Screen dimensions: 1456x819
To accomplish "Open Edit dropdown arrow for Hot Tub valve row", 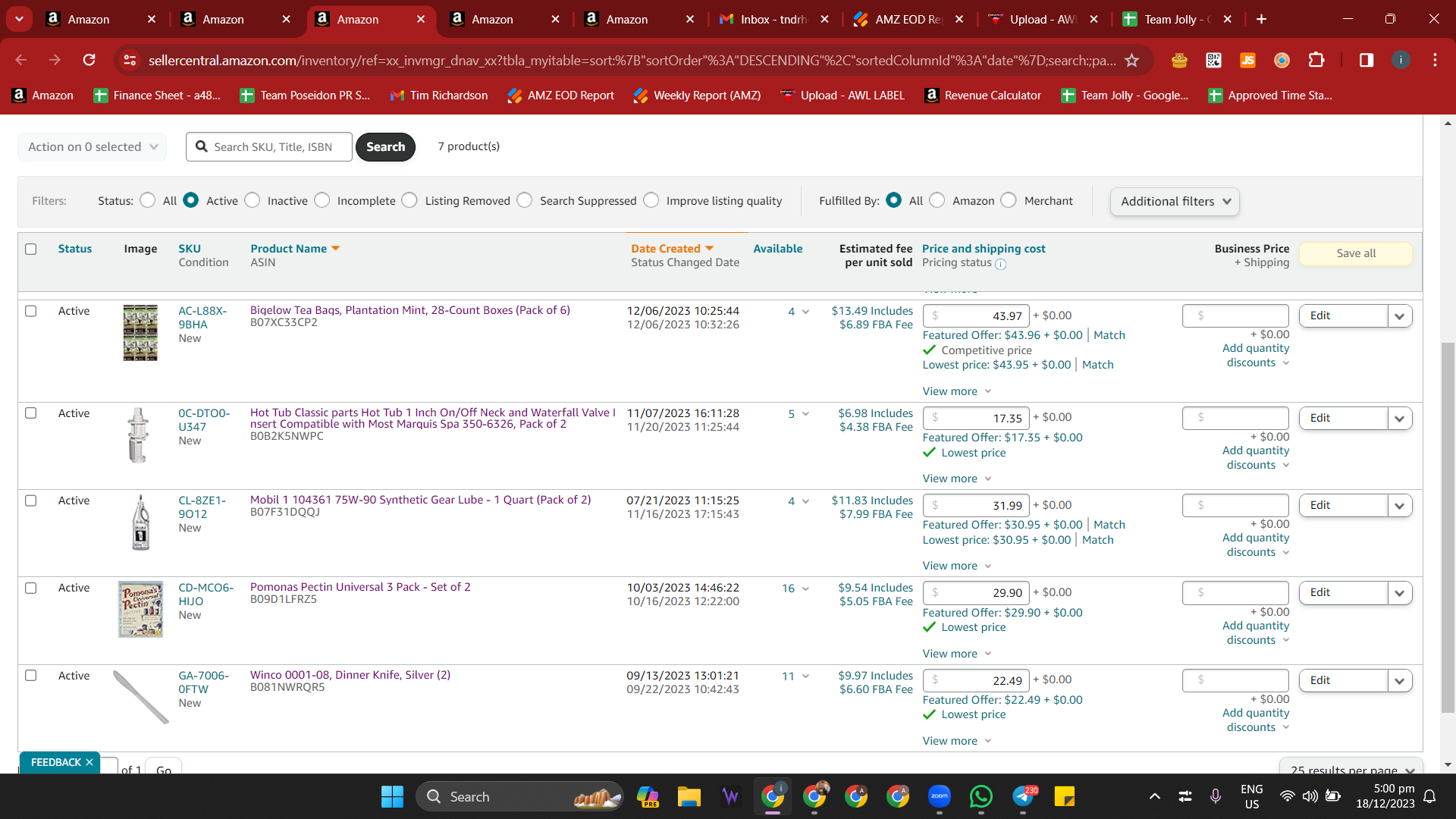I will (1400, 419).
